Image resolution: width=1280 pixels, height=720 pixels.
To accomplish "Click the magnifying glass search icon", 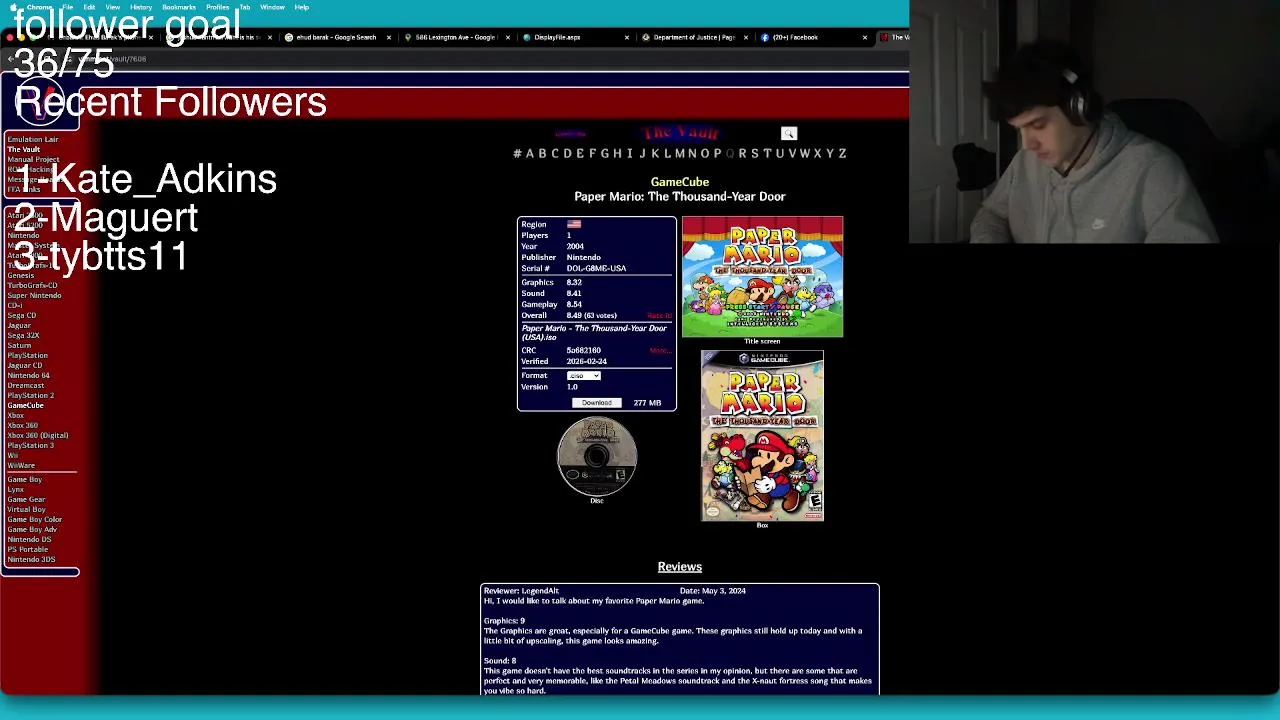I will 789,133.
